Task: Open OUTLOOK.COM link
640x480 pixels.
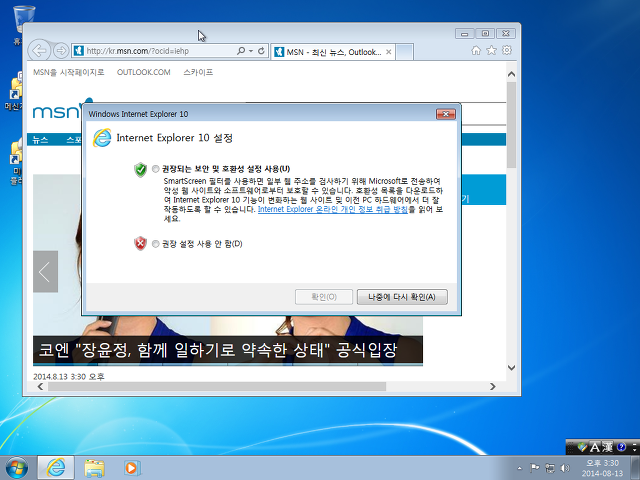Action: pyautogui.click(x=144, y=72)
